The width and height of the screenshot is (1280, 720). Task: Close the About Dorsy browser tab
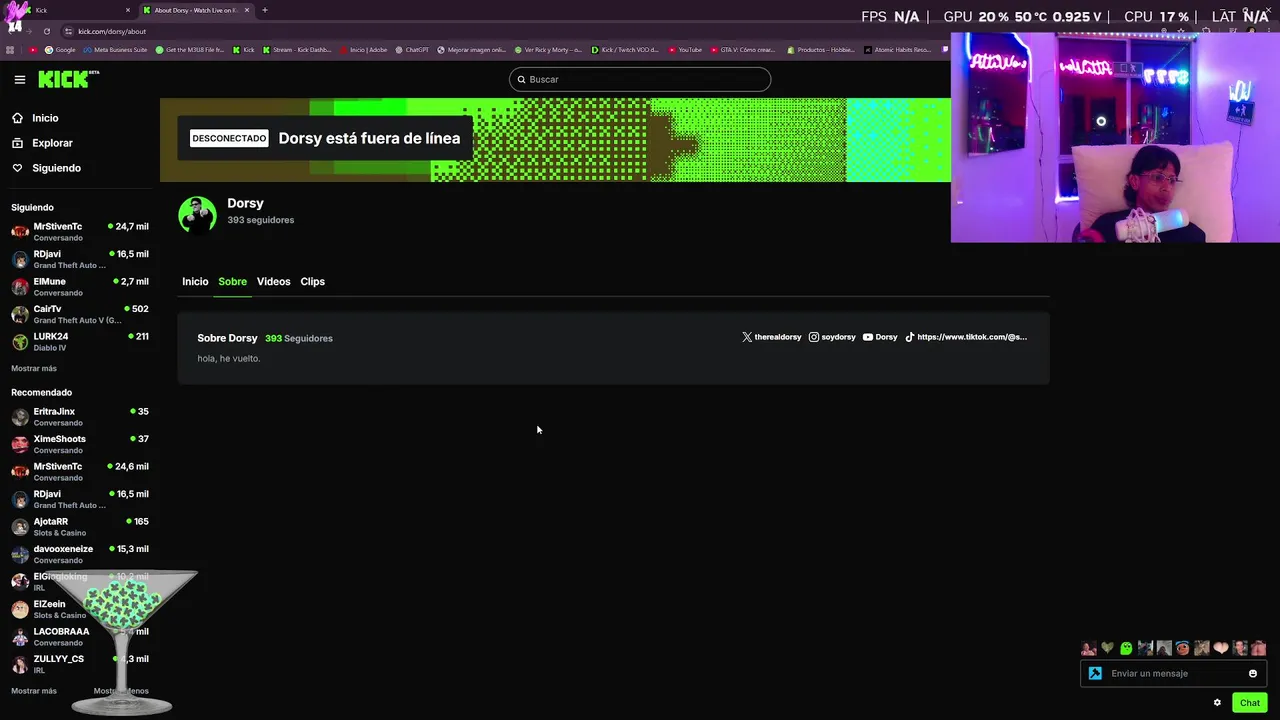pyautogui.click(x=247, y=10)
